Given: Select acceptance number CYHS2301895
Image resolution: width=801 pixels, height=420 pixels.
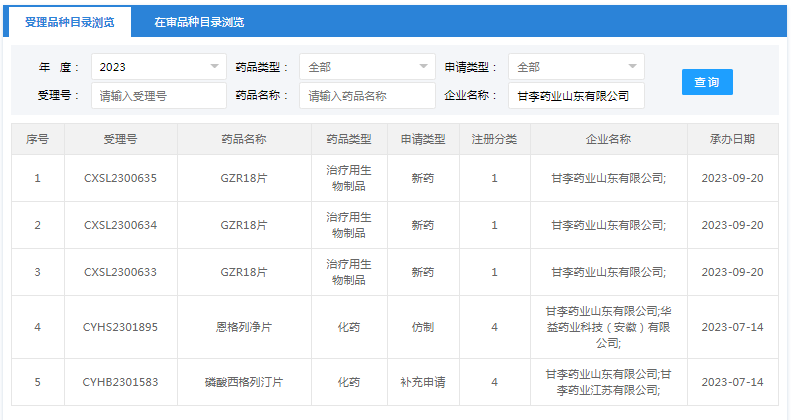Looking at the screenshot, I should click(121, 327).
